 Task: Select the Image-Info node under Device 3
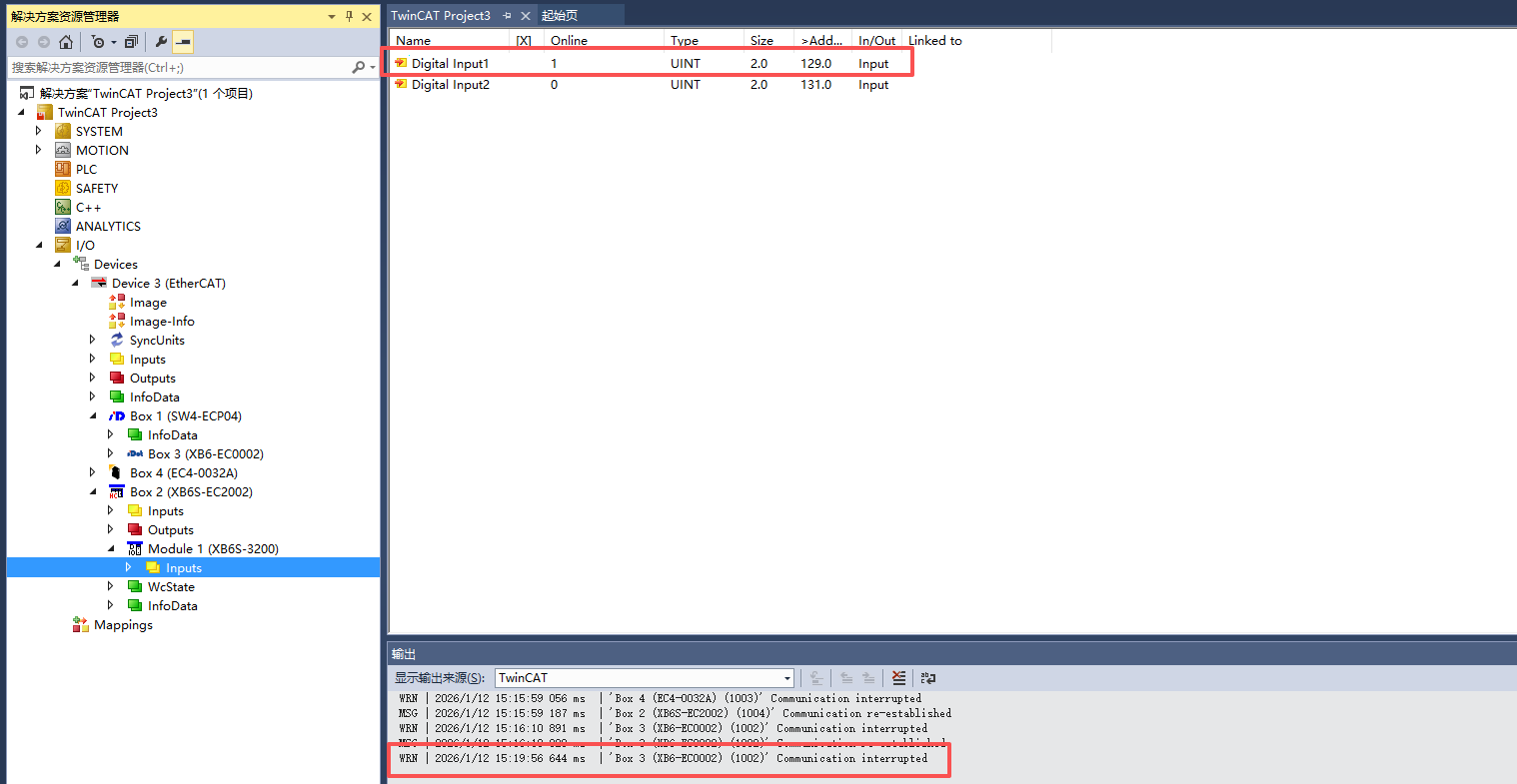pos(161,322)
